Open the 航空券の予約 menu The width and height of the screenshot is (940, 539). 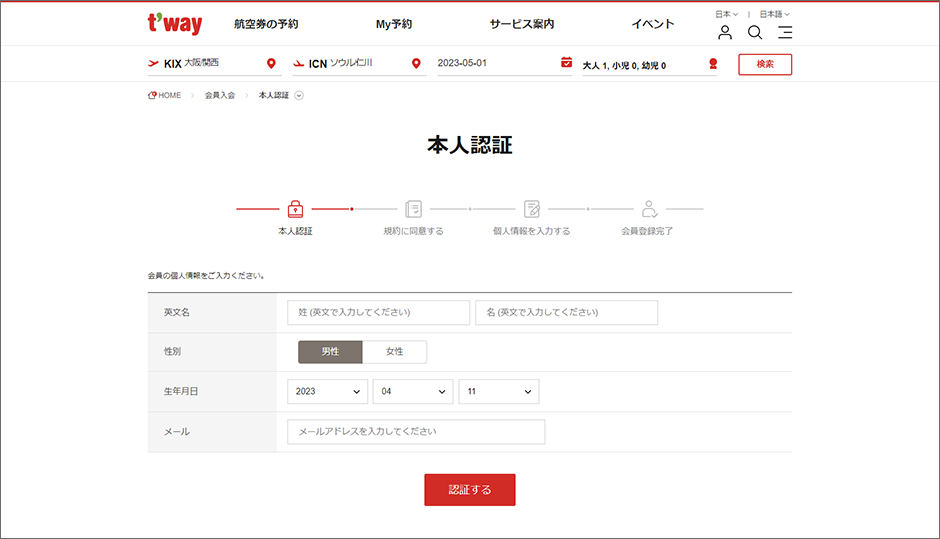(266, 24)
